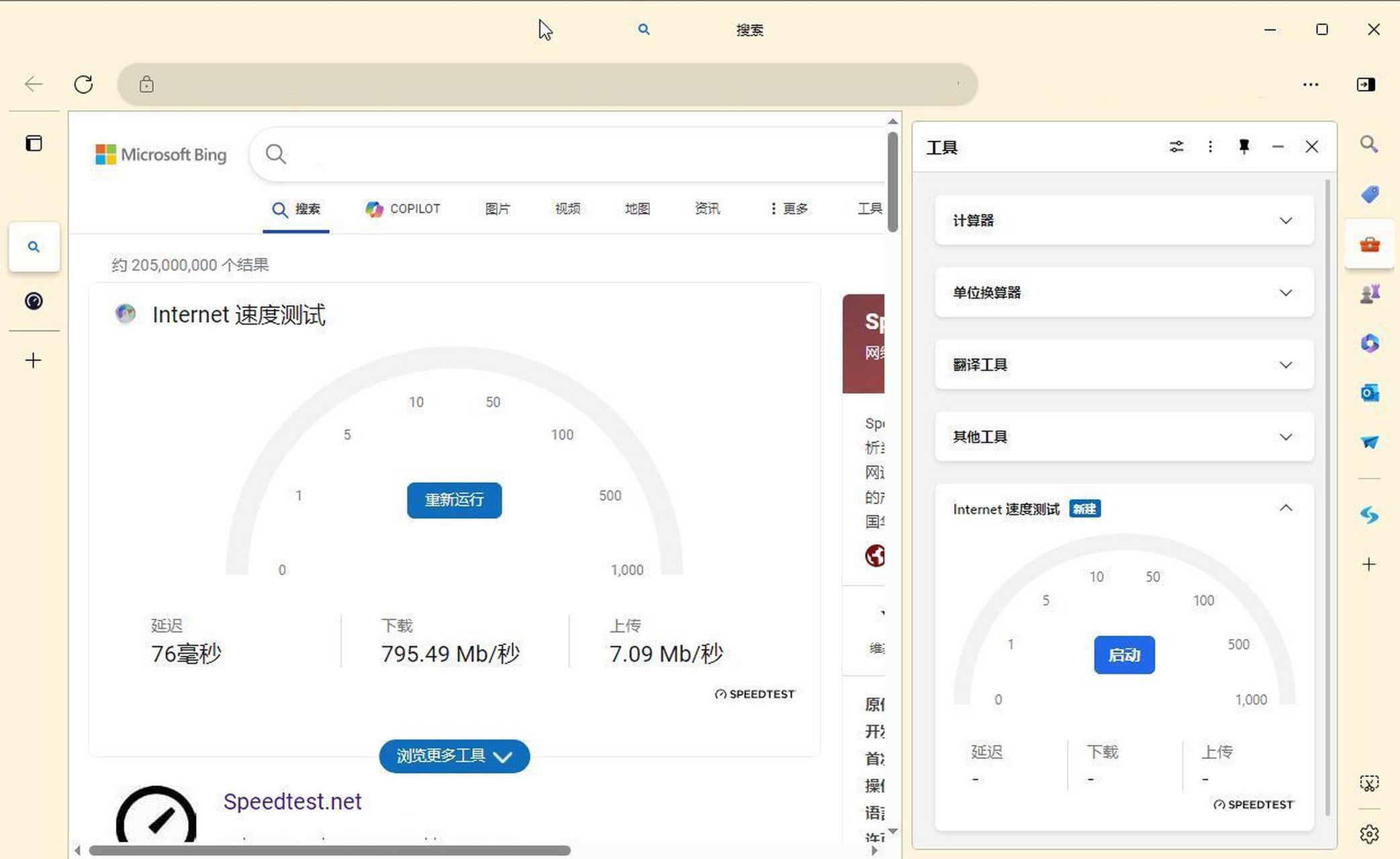
Task: Switch to the 视频 tab
Action: coord(567,209)
